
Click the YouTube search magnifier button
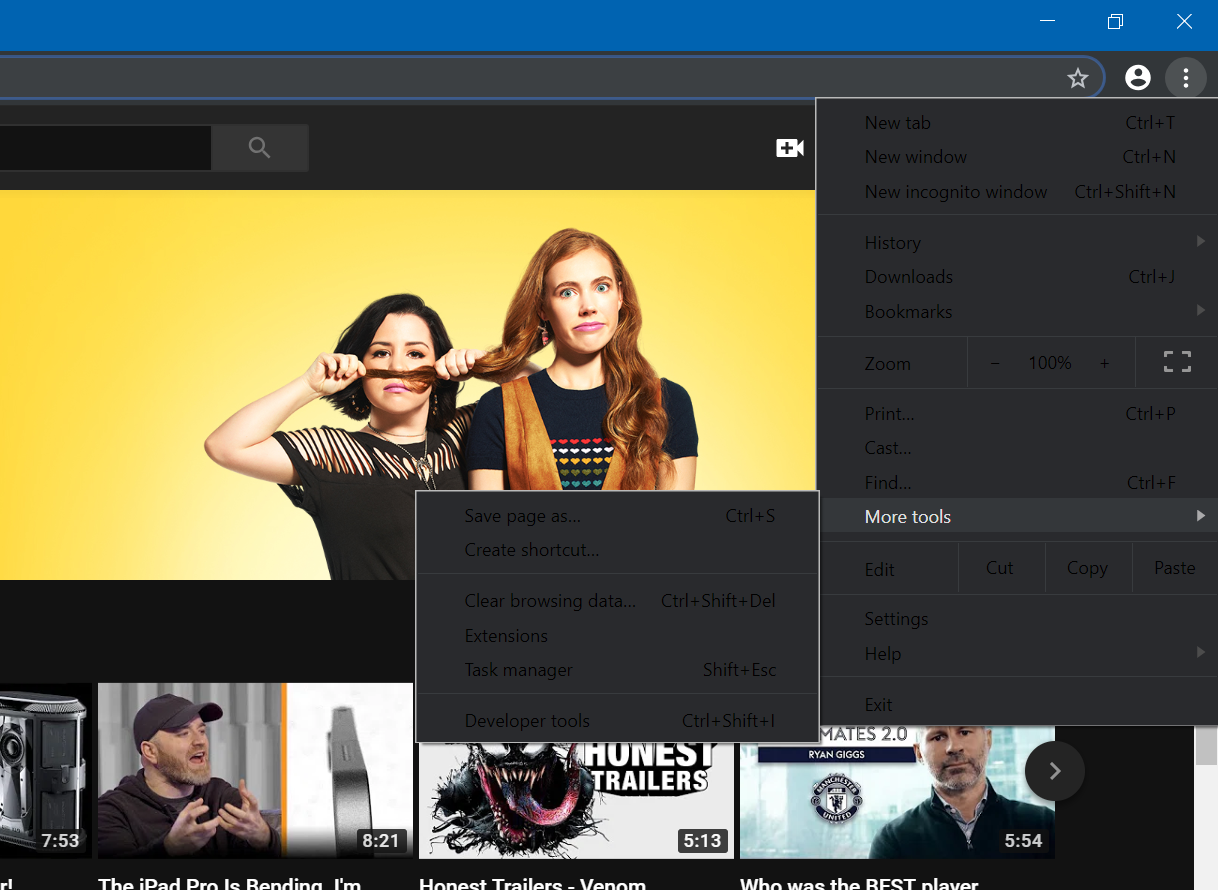pyautogui.click(x=260, y=148)
